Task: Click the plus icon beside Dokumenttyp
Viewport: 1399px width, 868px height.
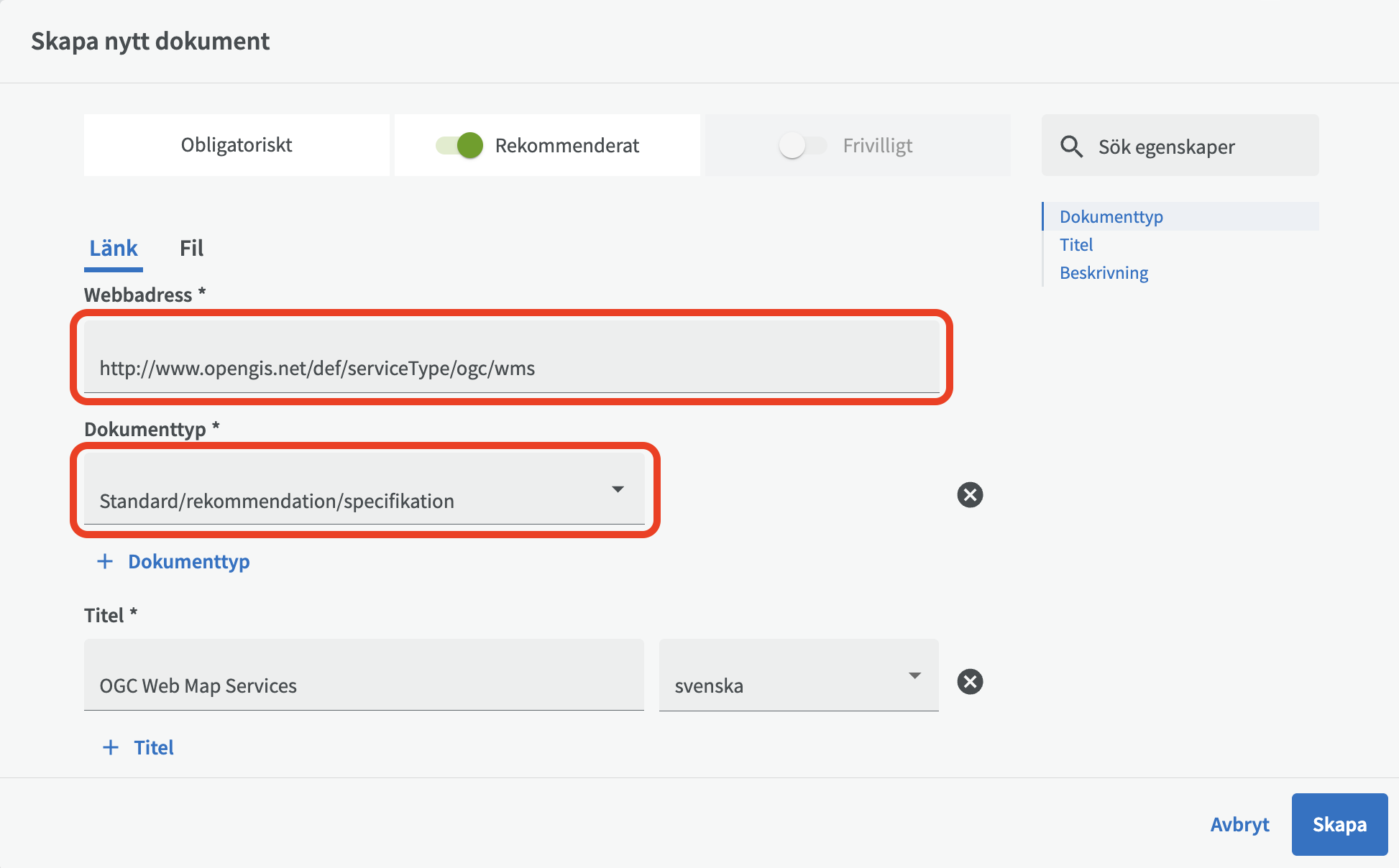Action: click(105, 561)
